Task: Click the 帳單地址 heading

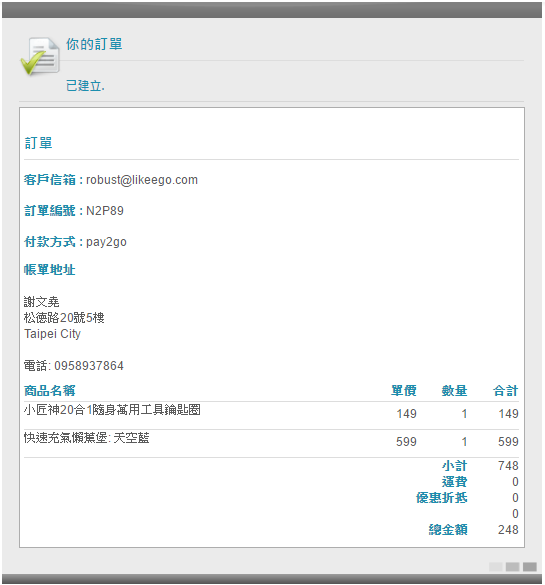Action: click(x=50, y=269)
